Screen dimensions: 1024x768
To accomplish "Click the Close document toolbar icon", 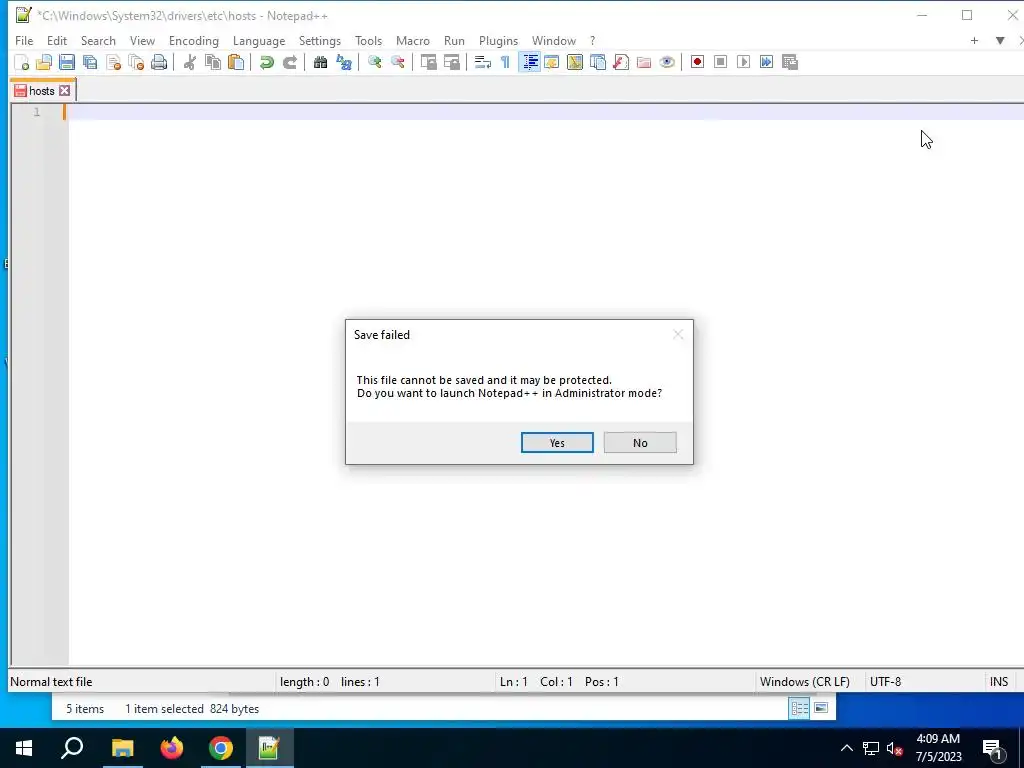I will (x=113, y=62).
